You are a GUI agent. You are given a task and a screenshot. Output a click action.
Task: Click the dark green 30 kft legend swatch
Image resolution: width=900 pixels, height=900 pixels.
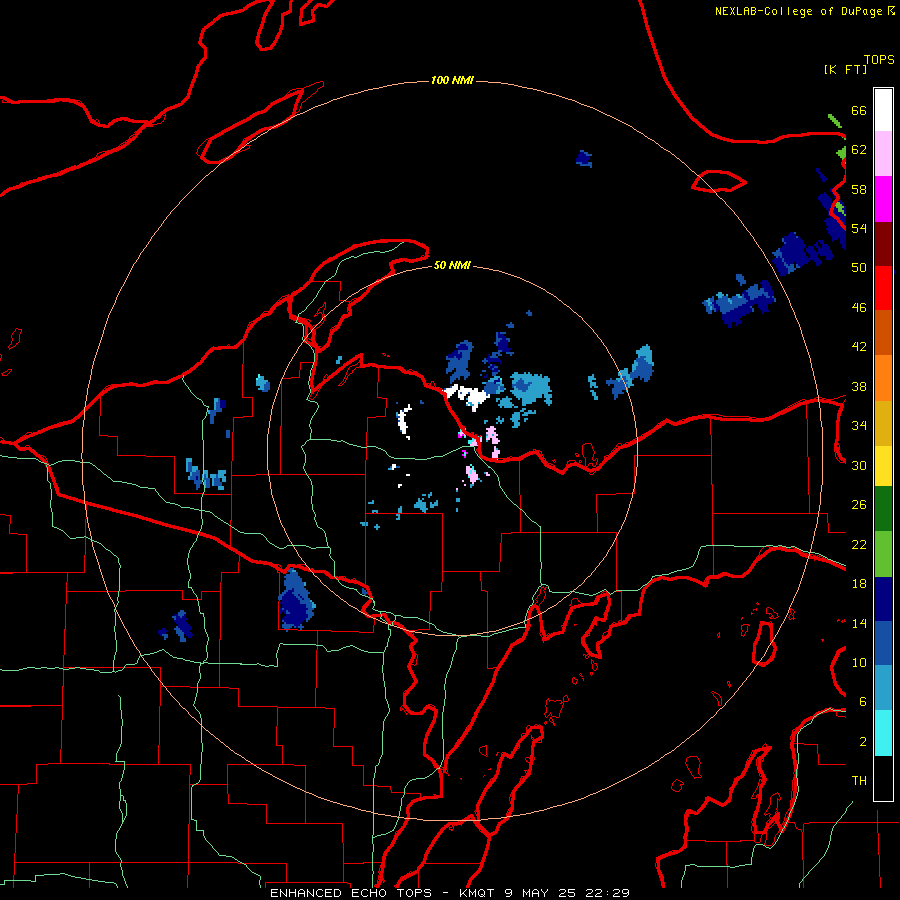coord(883,509)
